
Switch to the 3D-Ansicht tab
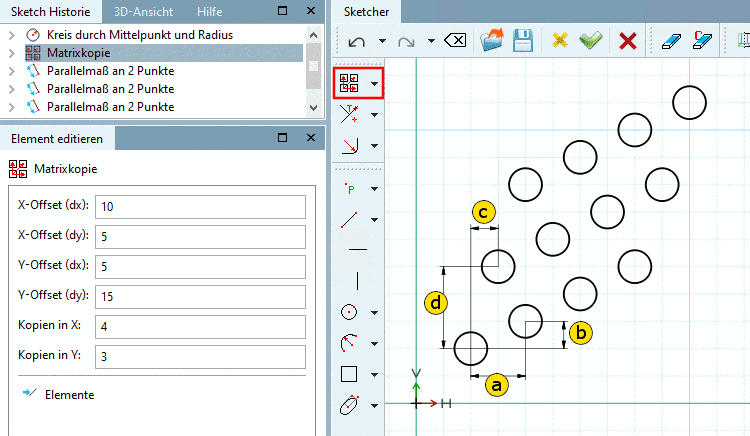point(143,11)
